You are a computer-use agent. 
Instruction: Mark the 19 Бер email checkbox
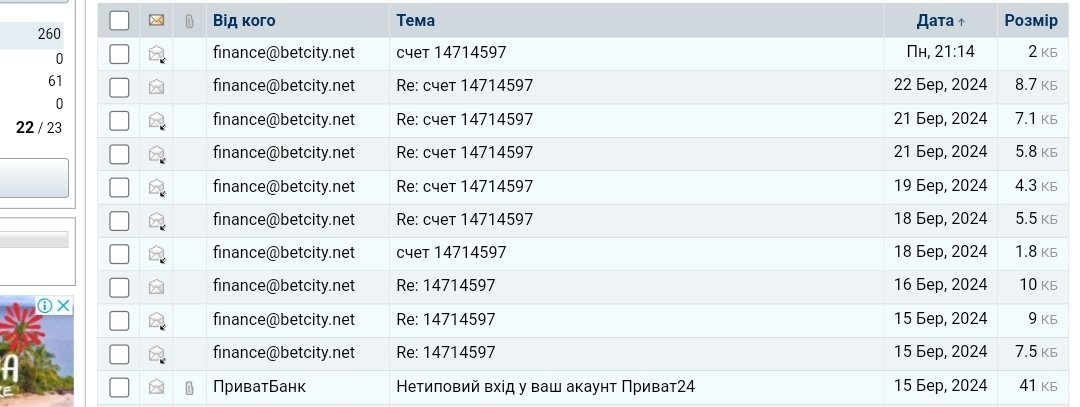click(x=119, y=187)
